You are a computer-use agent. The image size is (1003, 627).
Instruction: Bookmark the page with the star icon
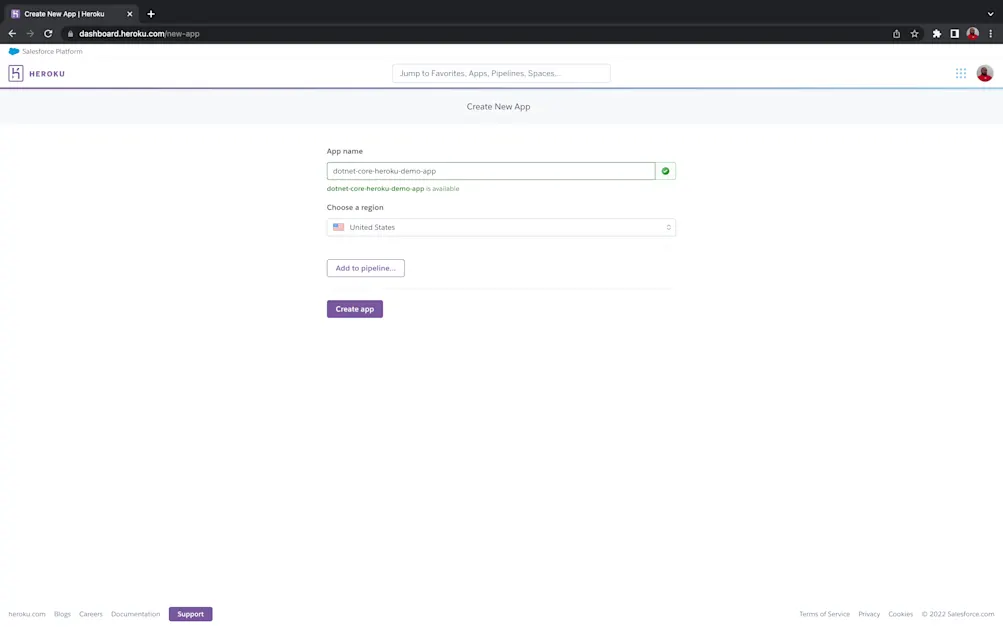click(914, 33)
